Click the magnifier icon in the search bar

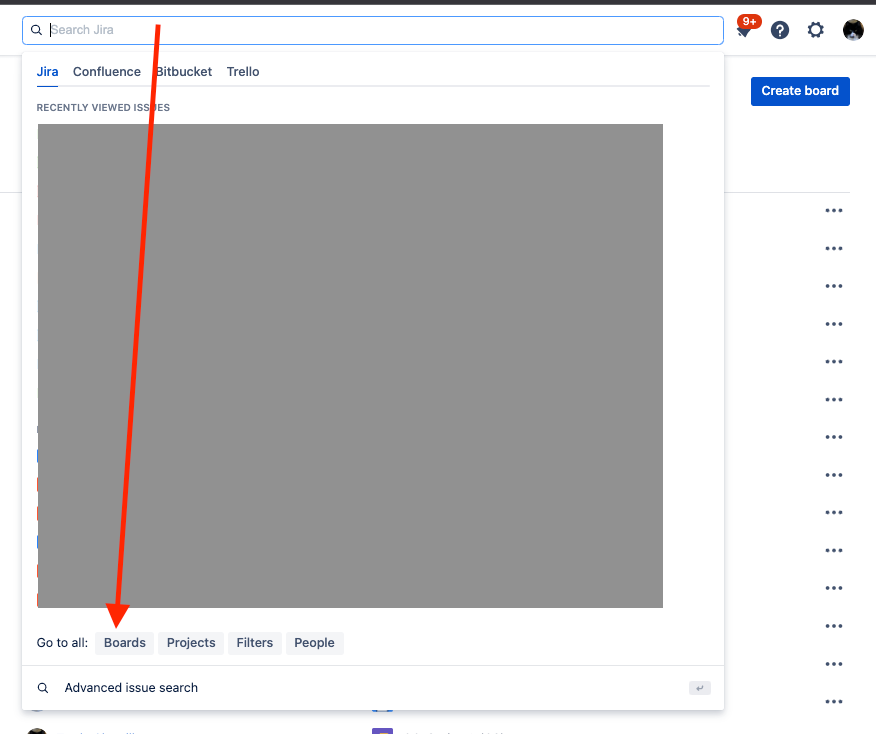tap(37, 30)
